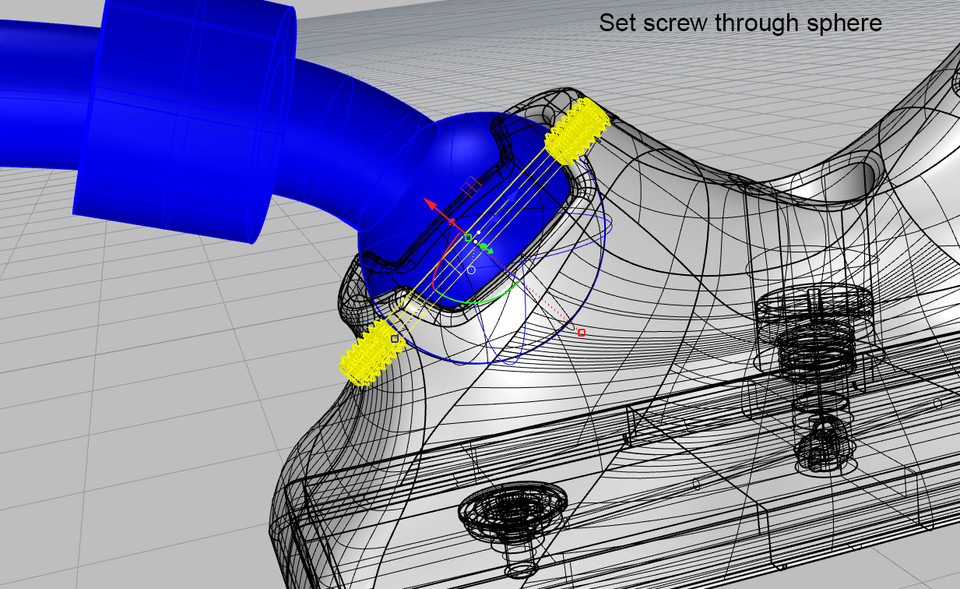Viewport: 960px width, 589px height.
Task: Click the white dot along the yellow axis
Action: point(479,231)
